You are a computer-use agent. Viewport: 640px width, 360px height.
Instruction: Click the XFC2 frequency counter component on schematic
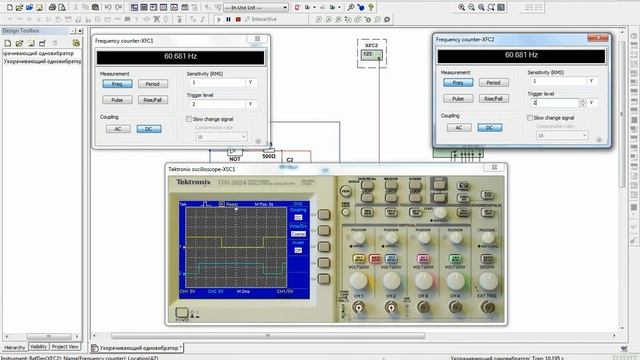click(371, 54)
